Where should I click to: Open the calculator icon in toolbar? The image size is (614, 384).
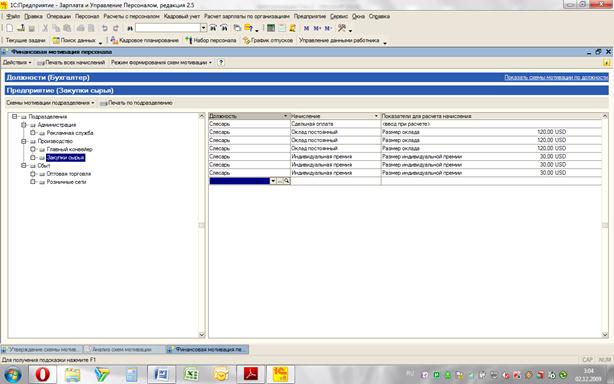point(271,28)
